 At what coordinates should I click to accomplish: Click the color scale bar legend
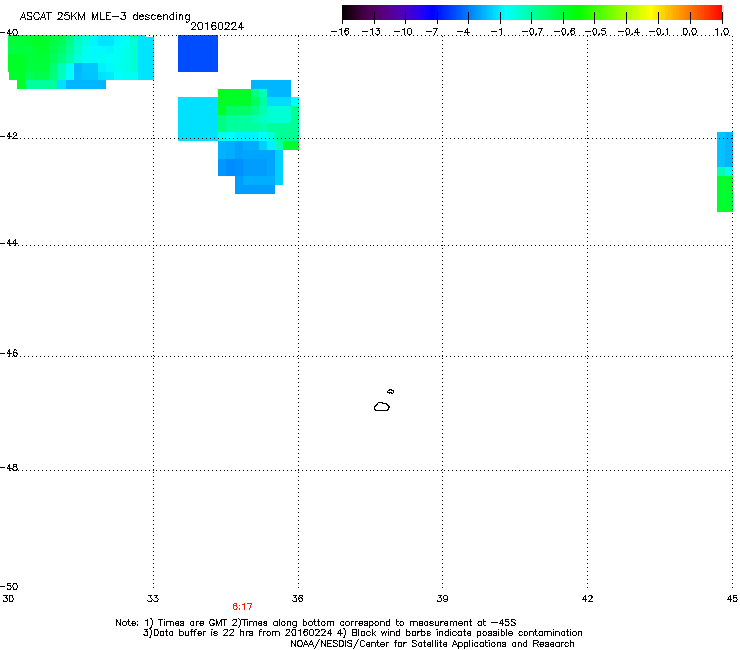(x=532, y=13)
